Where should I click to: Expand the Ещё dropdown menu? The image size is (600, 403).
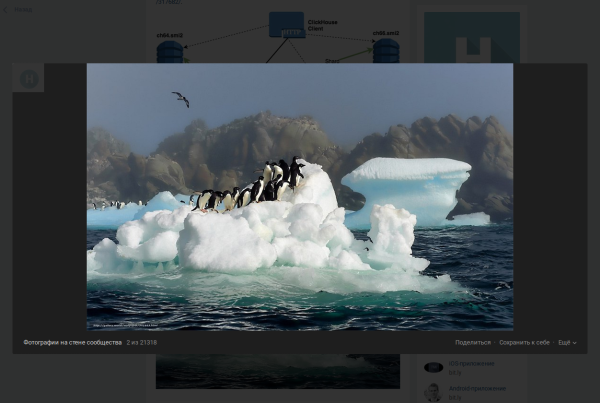(x=567, y=343)
